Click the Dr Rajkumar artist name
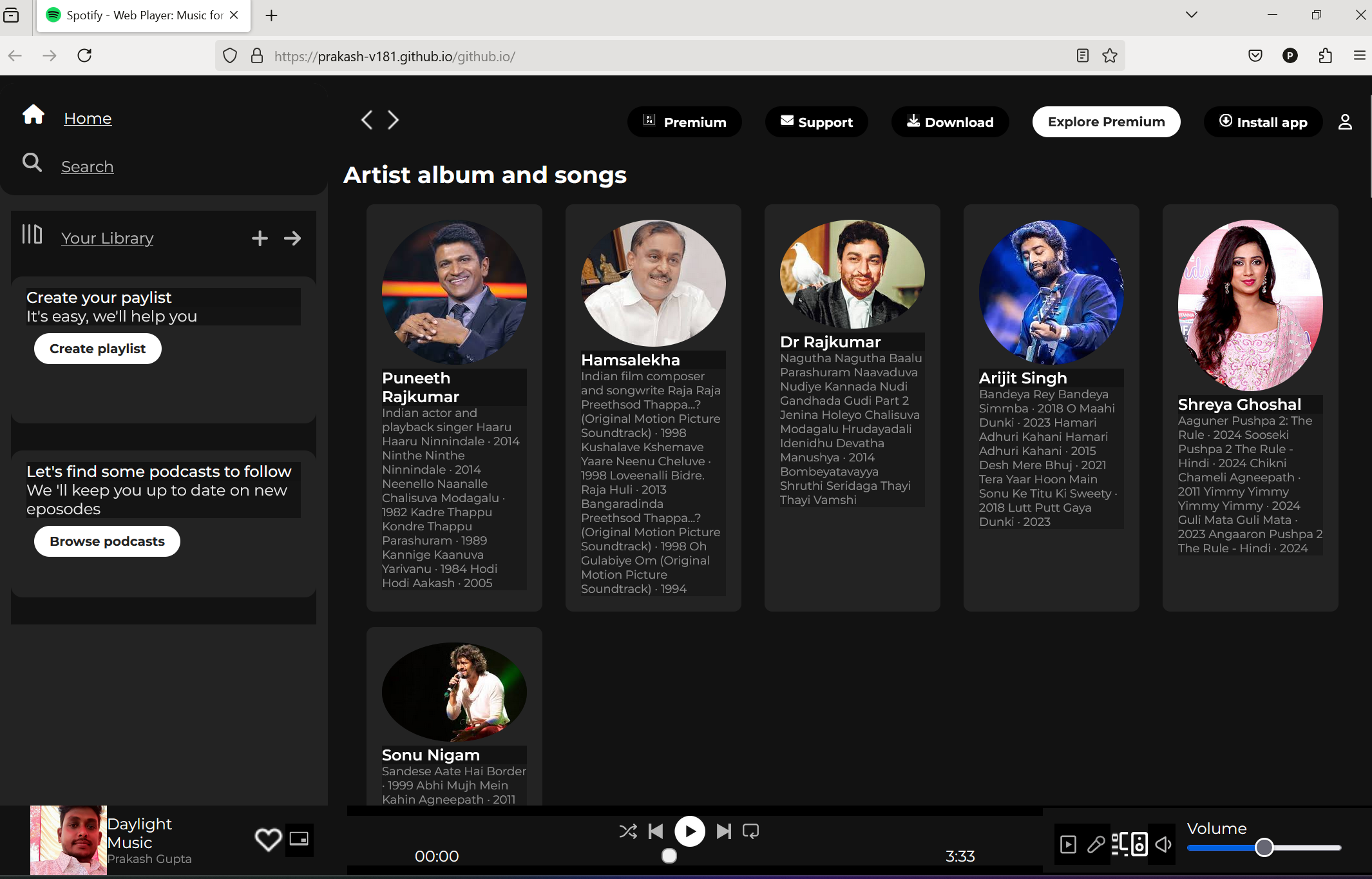 [x=830, y=342]
